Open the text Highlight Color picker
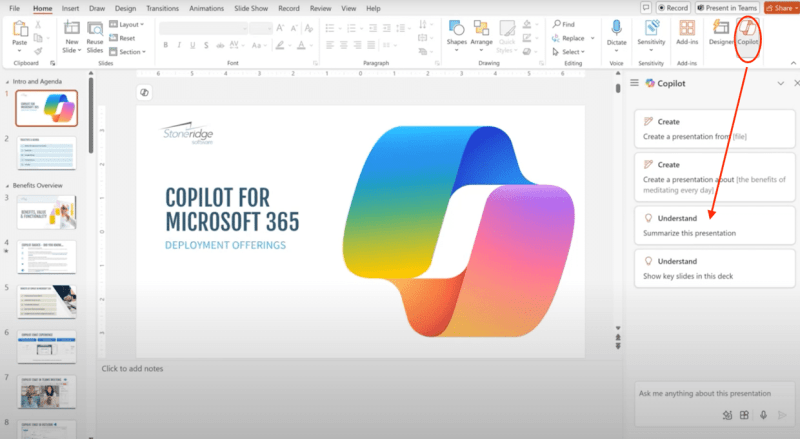This screenshot has width=800, height=439. click(x=282, y=45)
